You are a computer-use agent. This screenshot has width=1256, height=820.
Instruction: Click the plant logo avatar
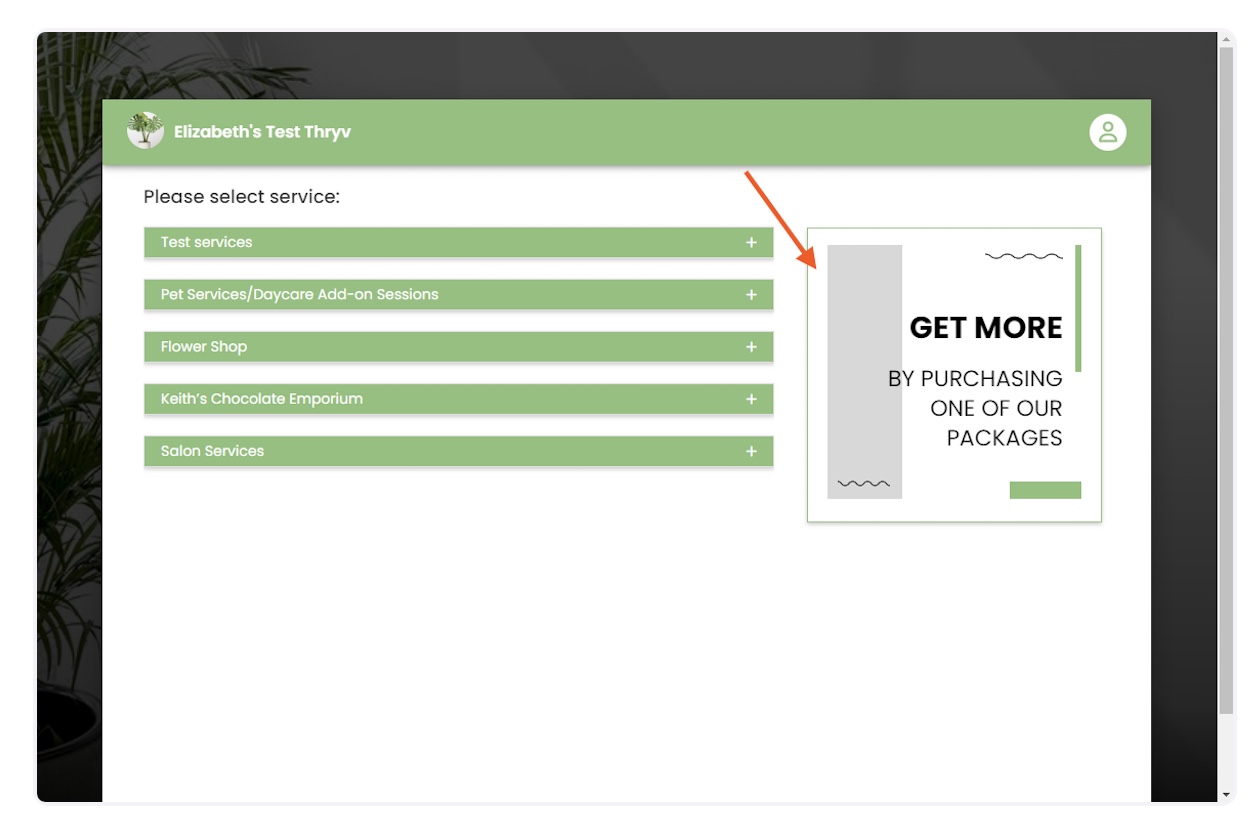[145, 131]
